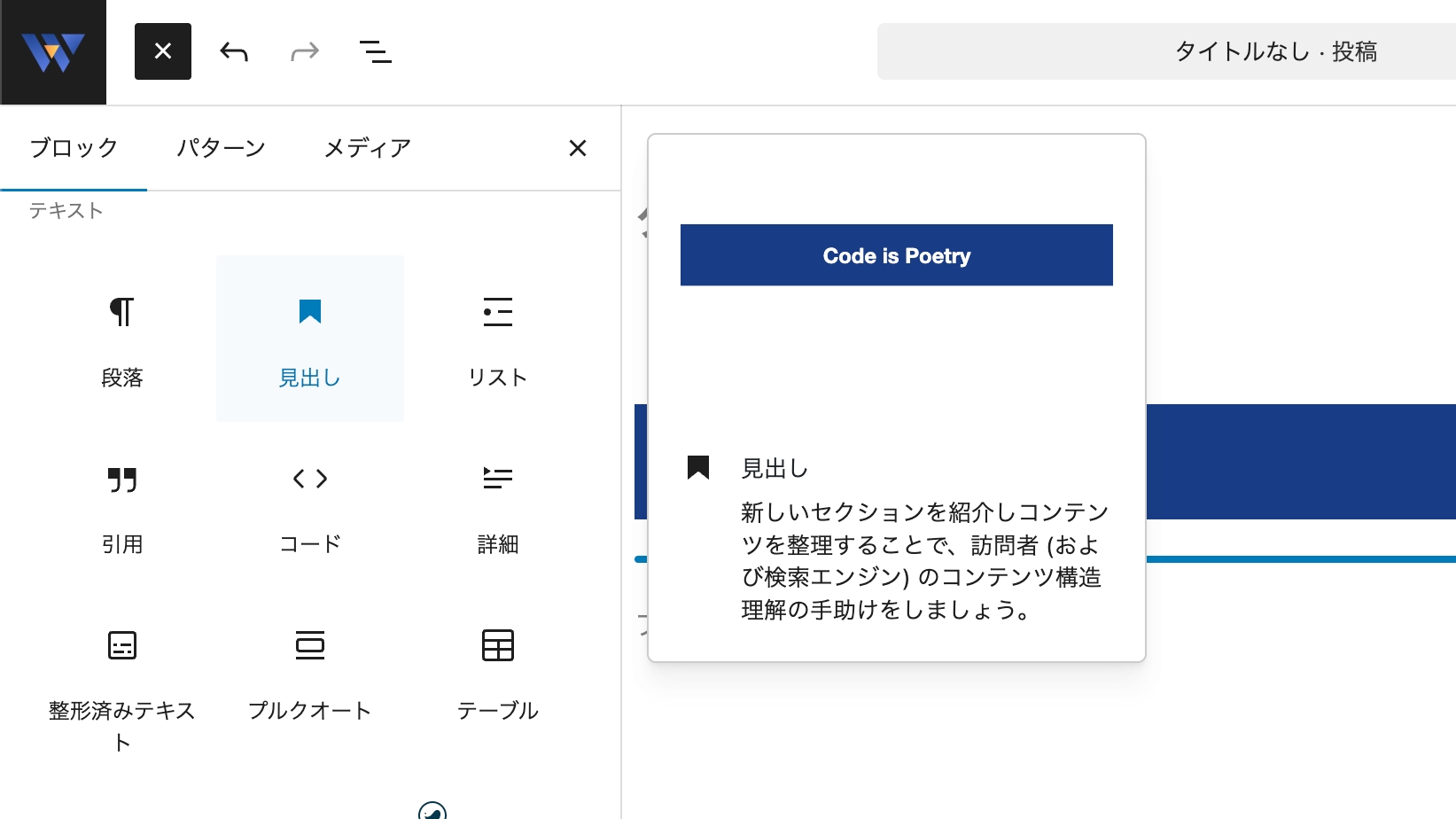The width and height of the screenshot is (1456, 819).
Task: Open the document overview panel
Action: pos(375,51)
